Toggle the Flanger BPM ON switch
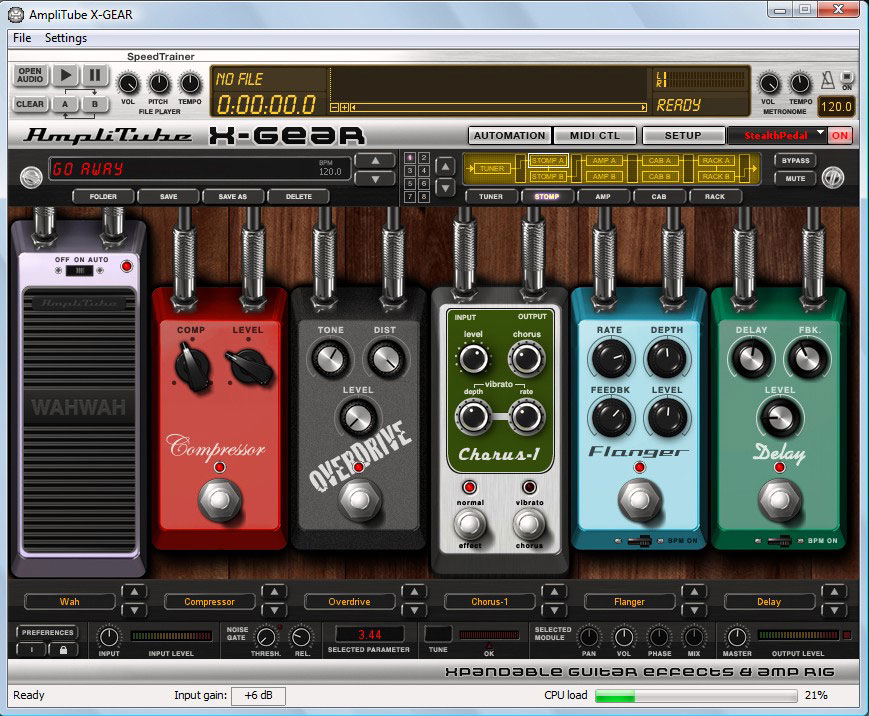The image size is (869, 716). [x=638, y=541]
